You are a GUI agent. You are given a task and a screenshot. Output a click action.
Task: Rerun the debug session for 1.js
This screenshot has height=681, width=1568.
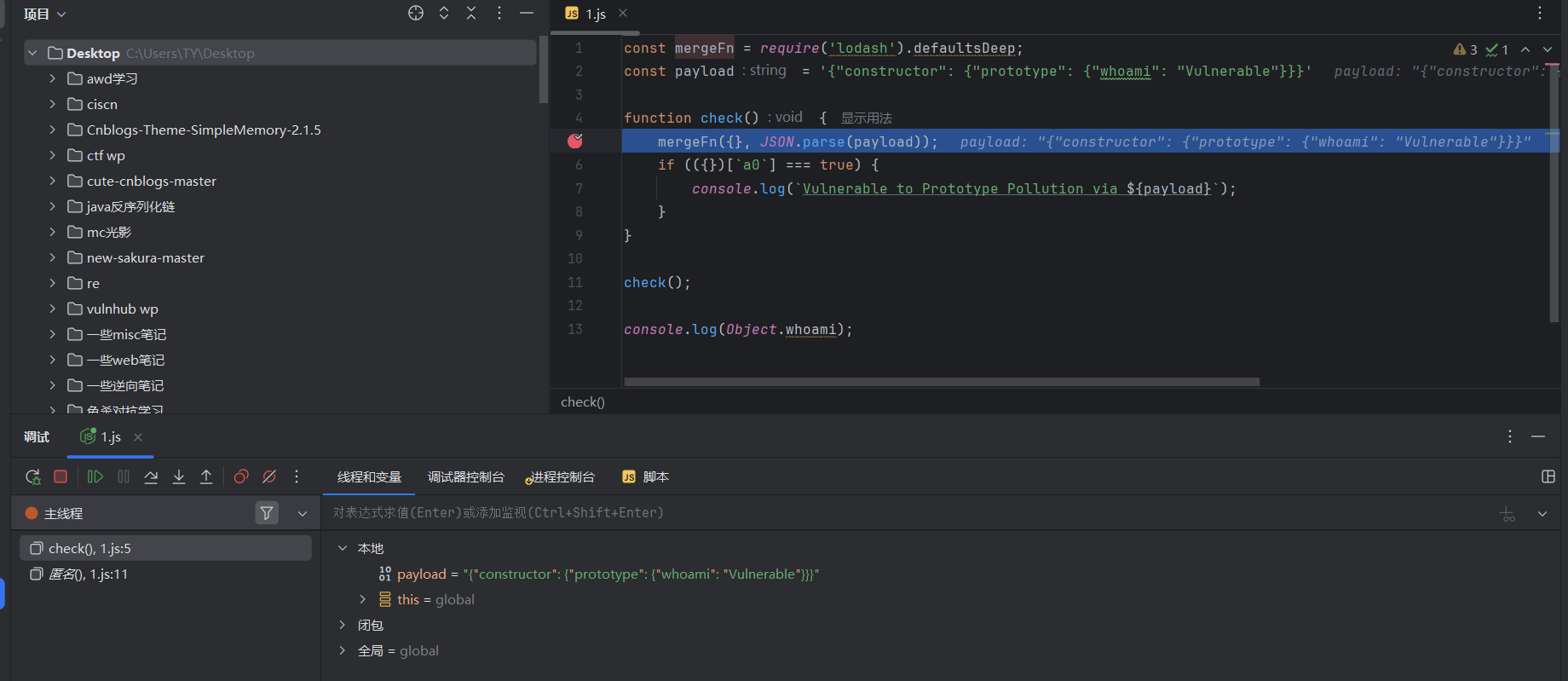pos(32,476)
